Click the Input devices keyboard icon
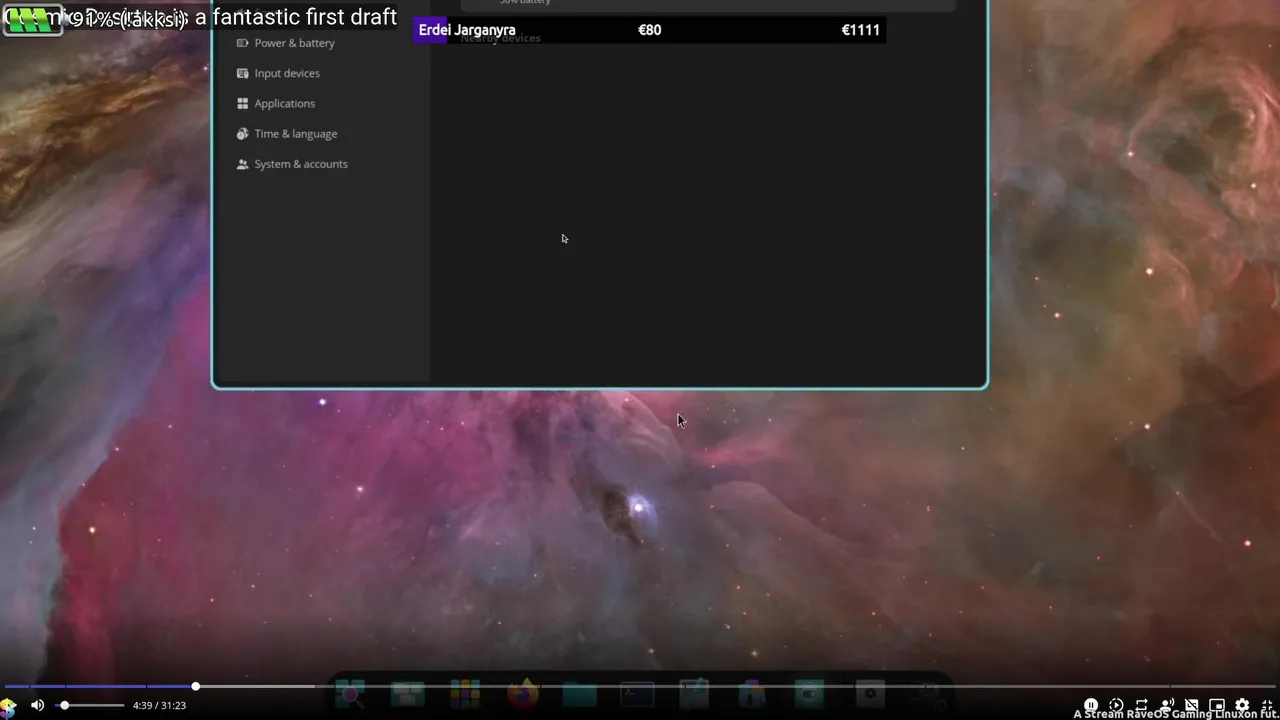Image resolution: width=1280 pixels, height=720 pixels. [242, 73]
